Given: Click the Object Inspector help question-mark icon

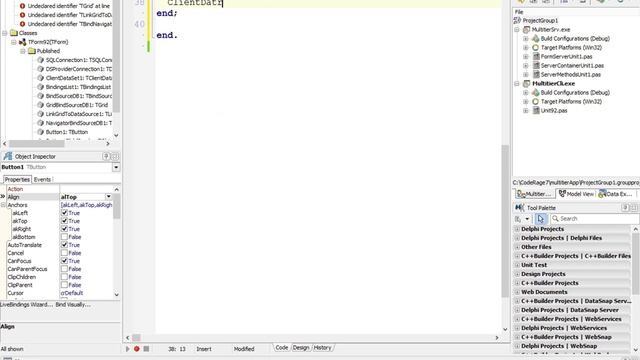Looking at the screenshot, I should [106, 156].
